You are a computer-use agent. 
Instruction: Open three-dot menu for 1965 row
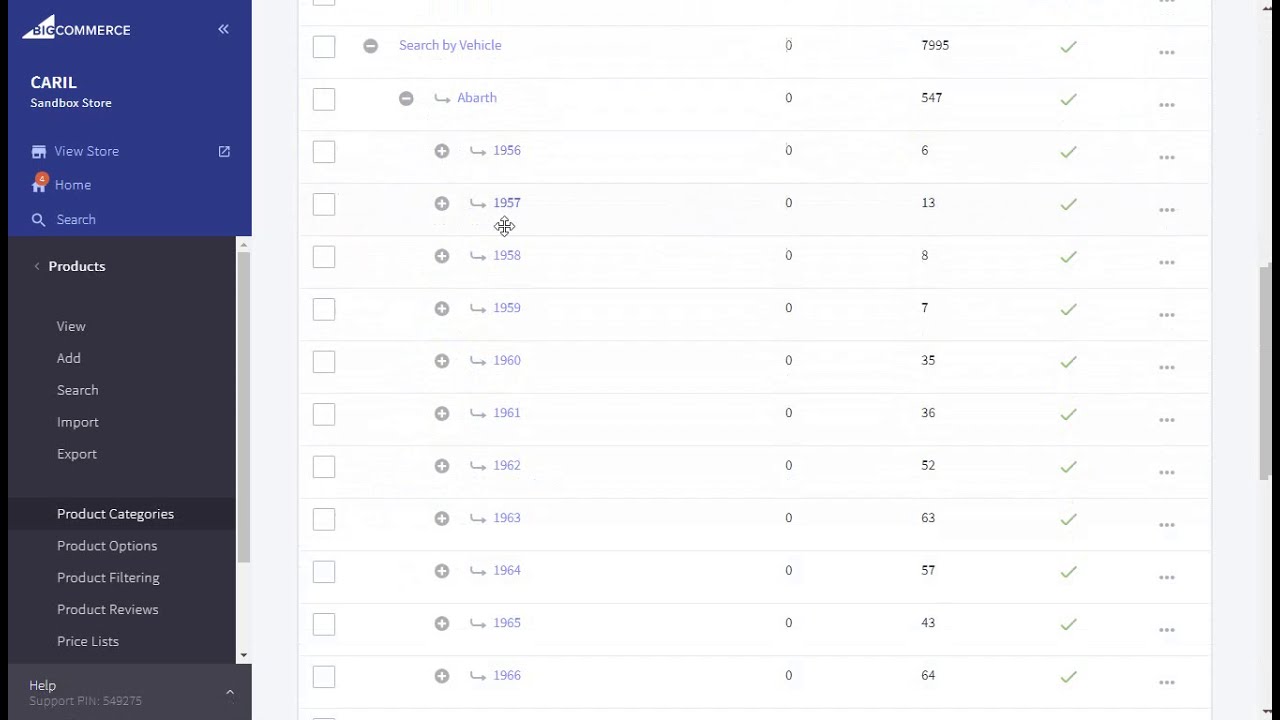(x=1167, y=630)
